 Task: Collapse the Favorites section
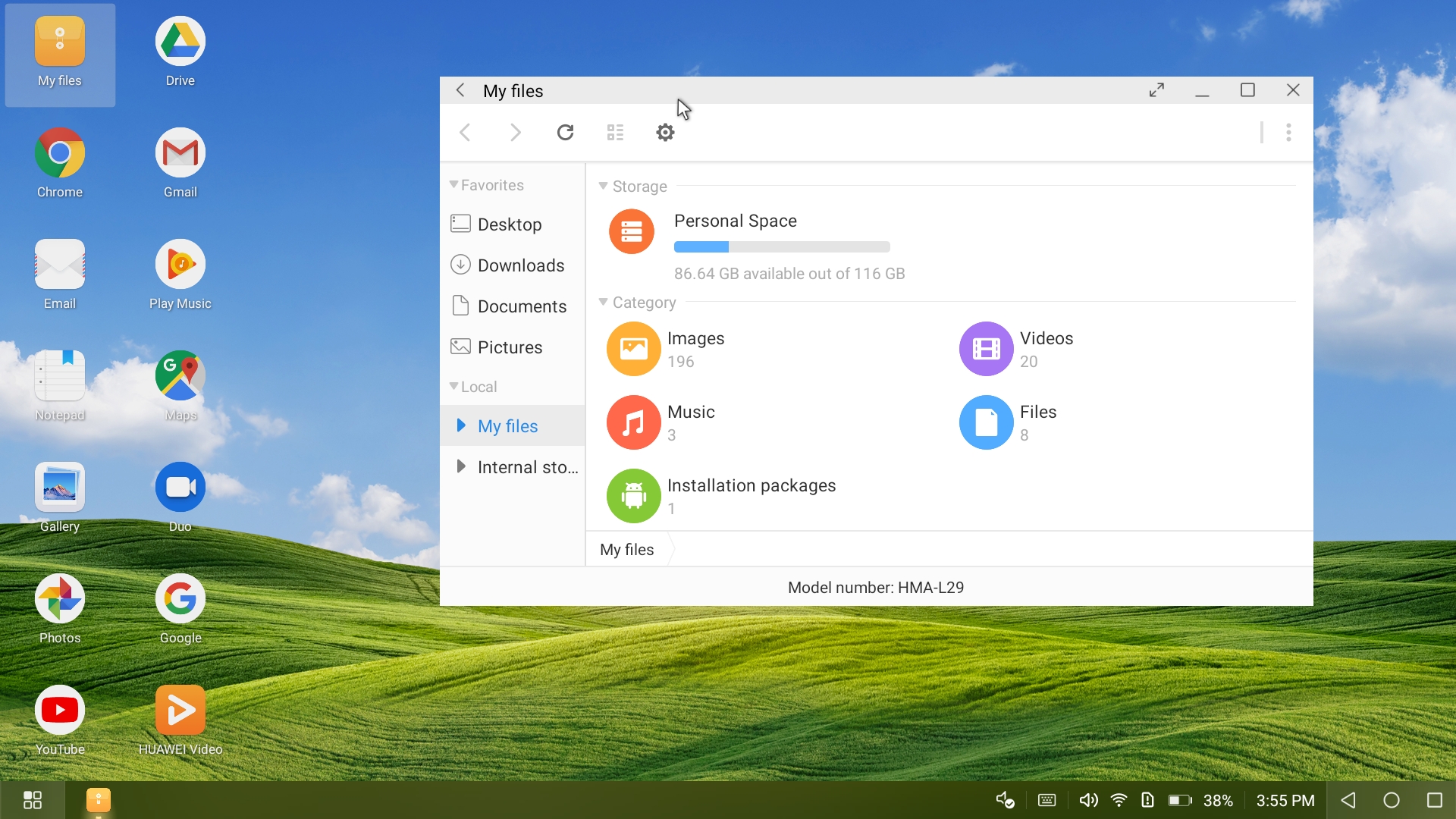[453, 185]
